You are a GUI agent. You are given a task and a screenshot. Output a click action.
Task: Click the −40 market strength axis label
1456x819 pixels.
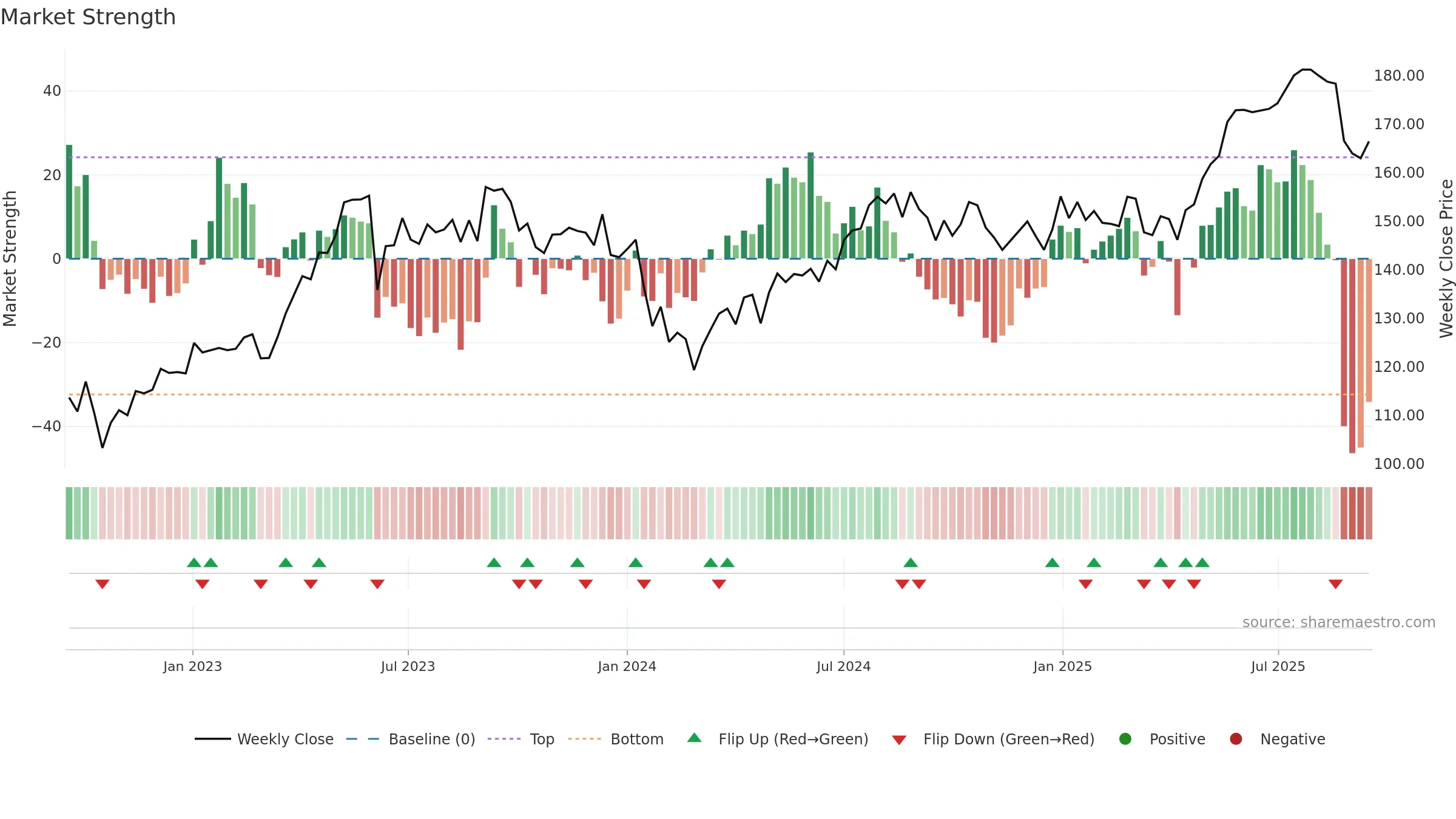(47, 426)
